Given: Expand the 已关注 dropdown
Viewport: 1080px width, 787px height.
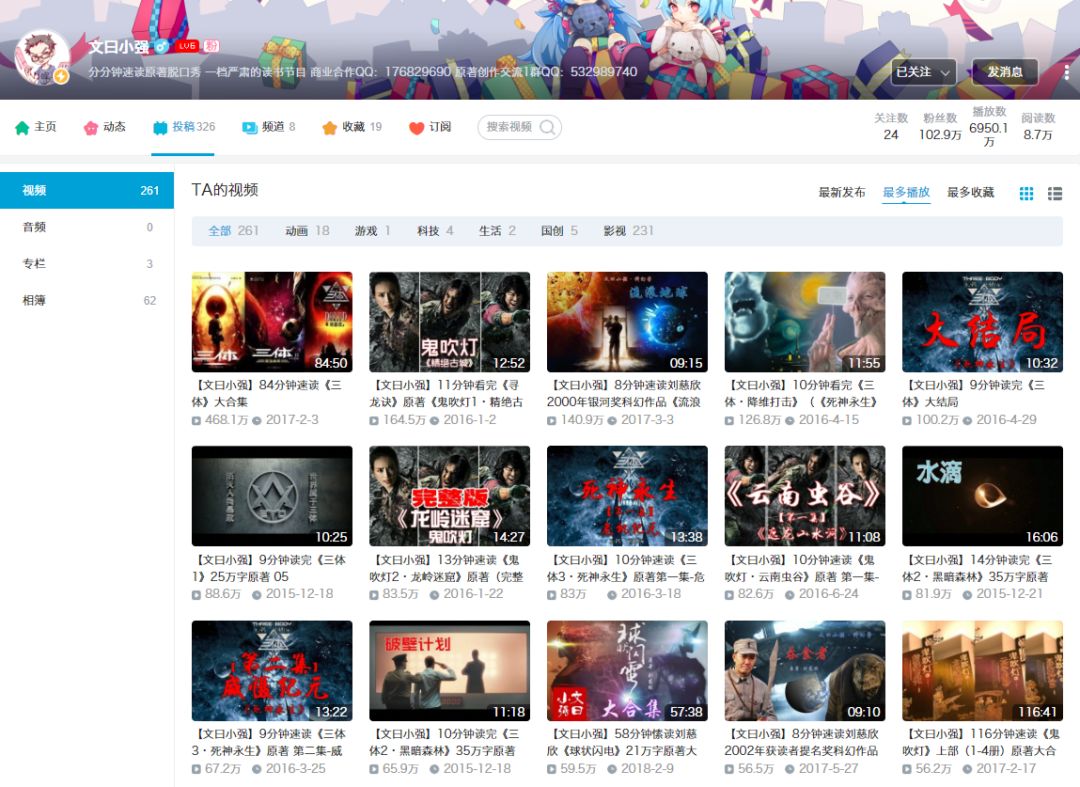Looking at the screenshot, I should pyautogui.click(x=923, y=72).
